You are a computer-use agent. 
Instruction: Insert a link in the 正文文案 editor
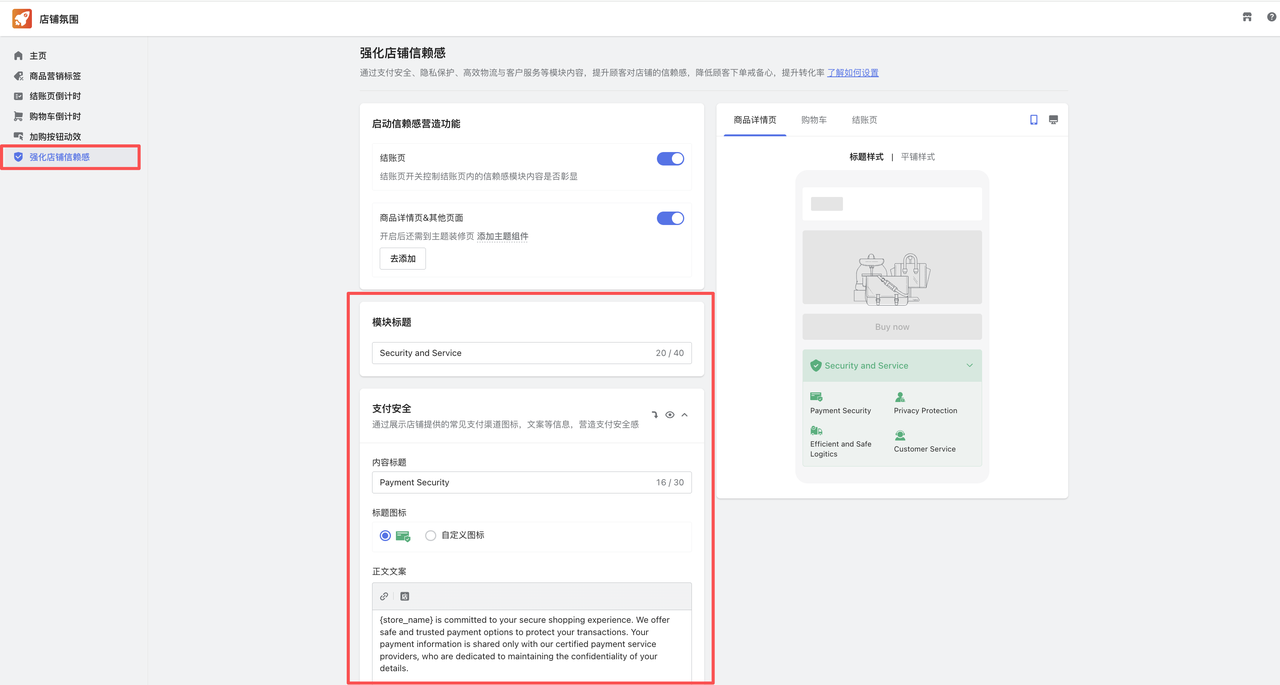[x=383, y=595]
